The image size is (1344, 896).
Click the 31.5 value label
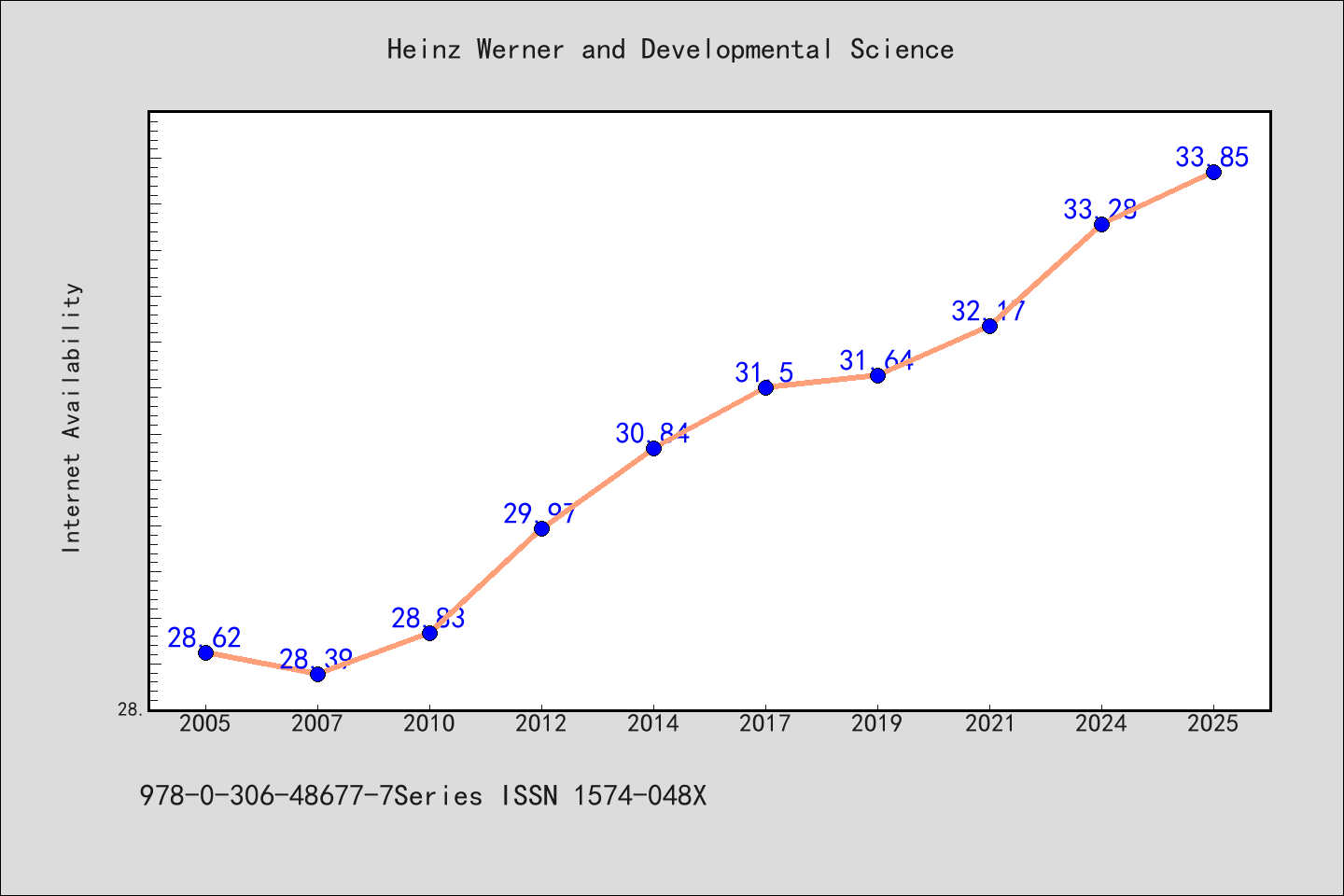[764, 372]
